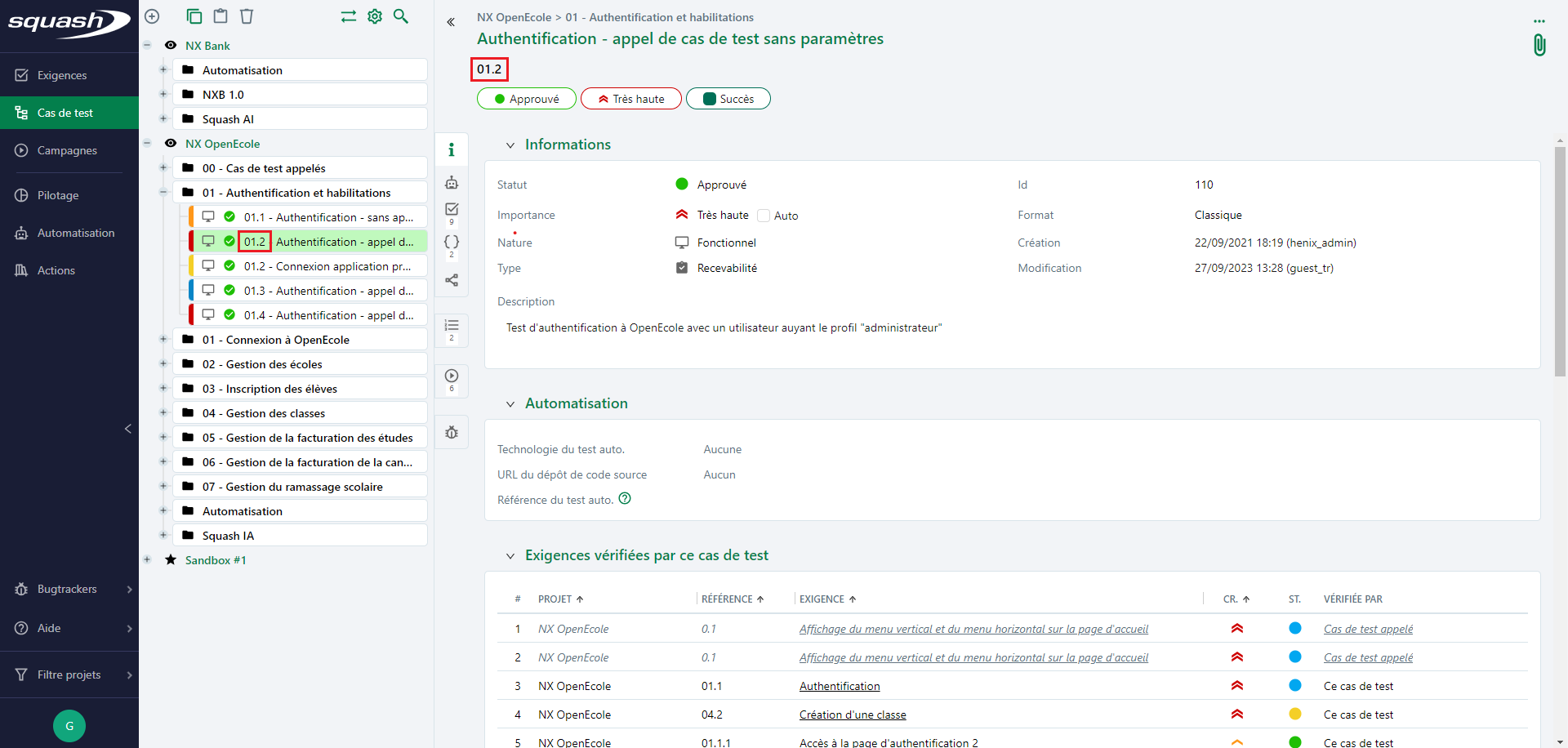Create a new test case with the plus icon
Screen dimensions: 1568x748
[152, 16]
